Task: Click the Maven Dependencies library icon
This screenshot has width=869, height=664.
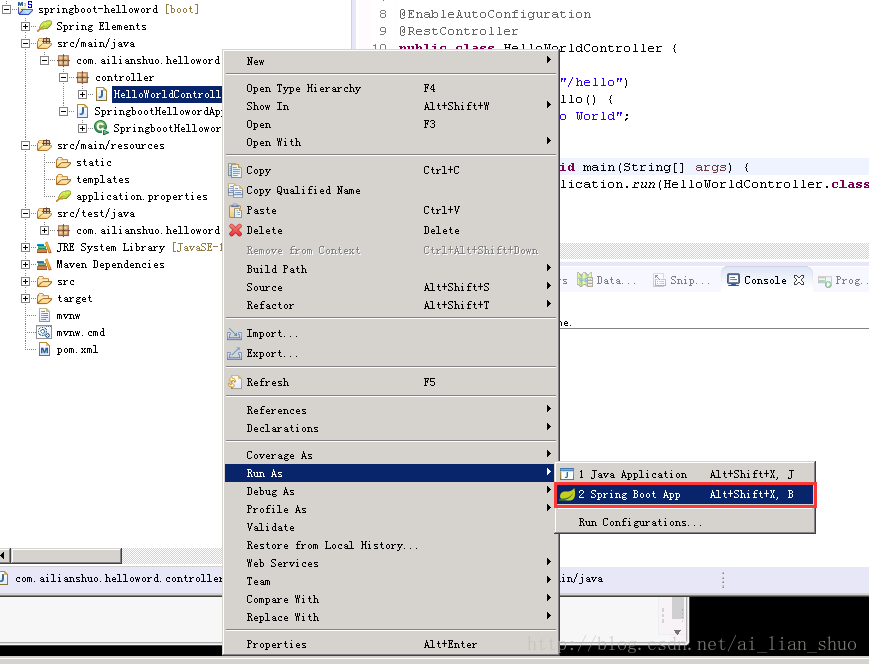Action: (44, 264)
